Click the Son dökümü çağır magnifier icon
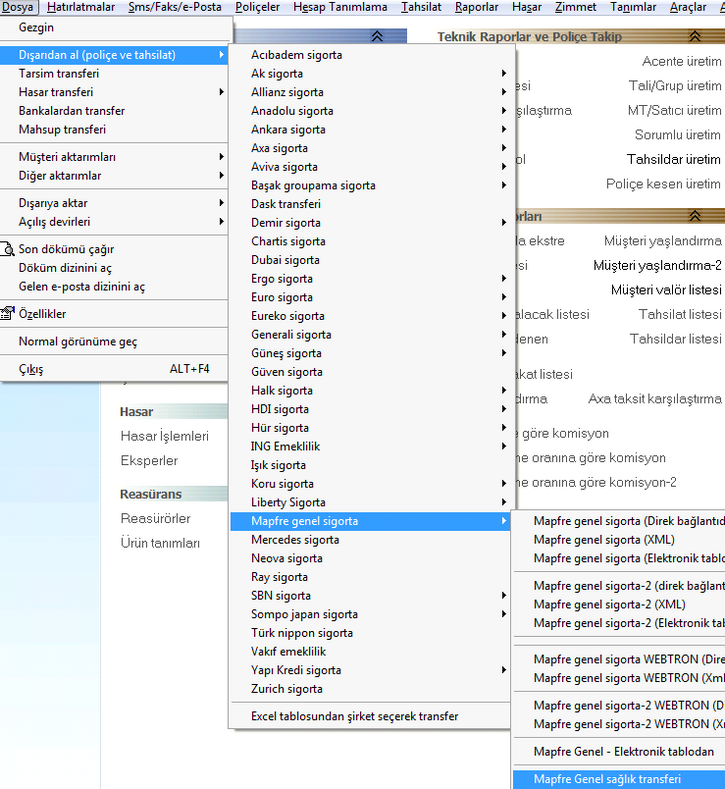The width and height of the screenshot is (725, 789). 8,250
